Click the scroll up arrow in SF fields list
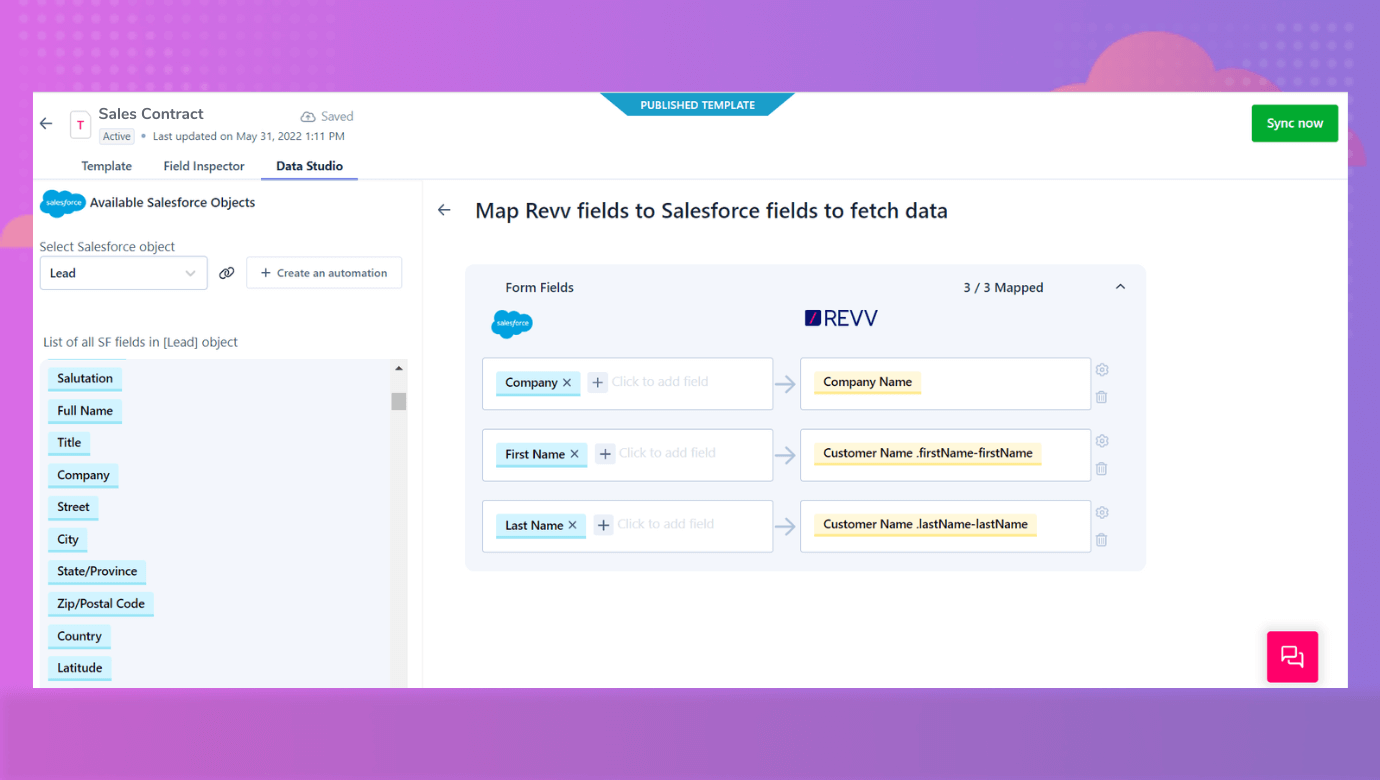The image size is (1380, 780). (x=399, y=369)
